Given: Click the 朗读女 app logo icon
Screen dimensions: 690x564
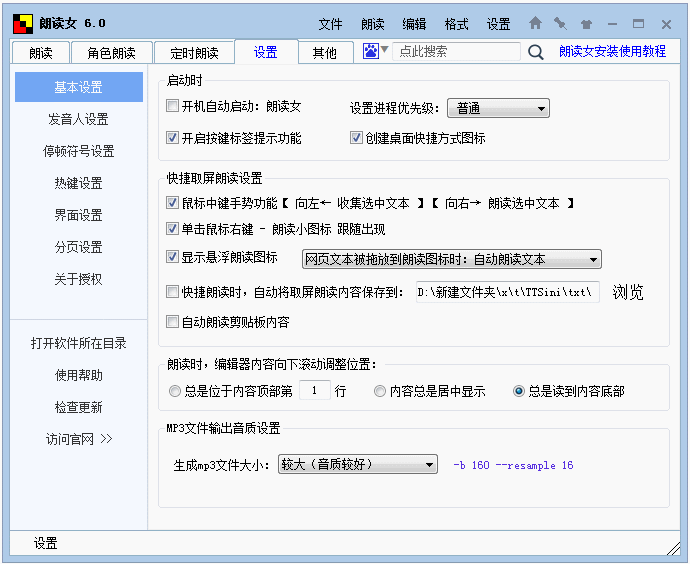Looking at the screenshot, I should [23, 24].
